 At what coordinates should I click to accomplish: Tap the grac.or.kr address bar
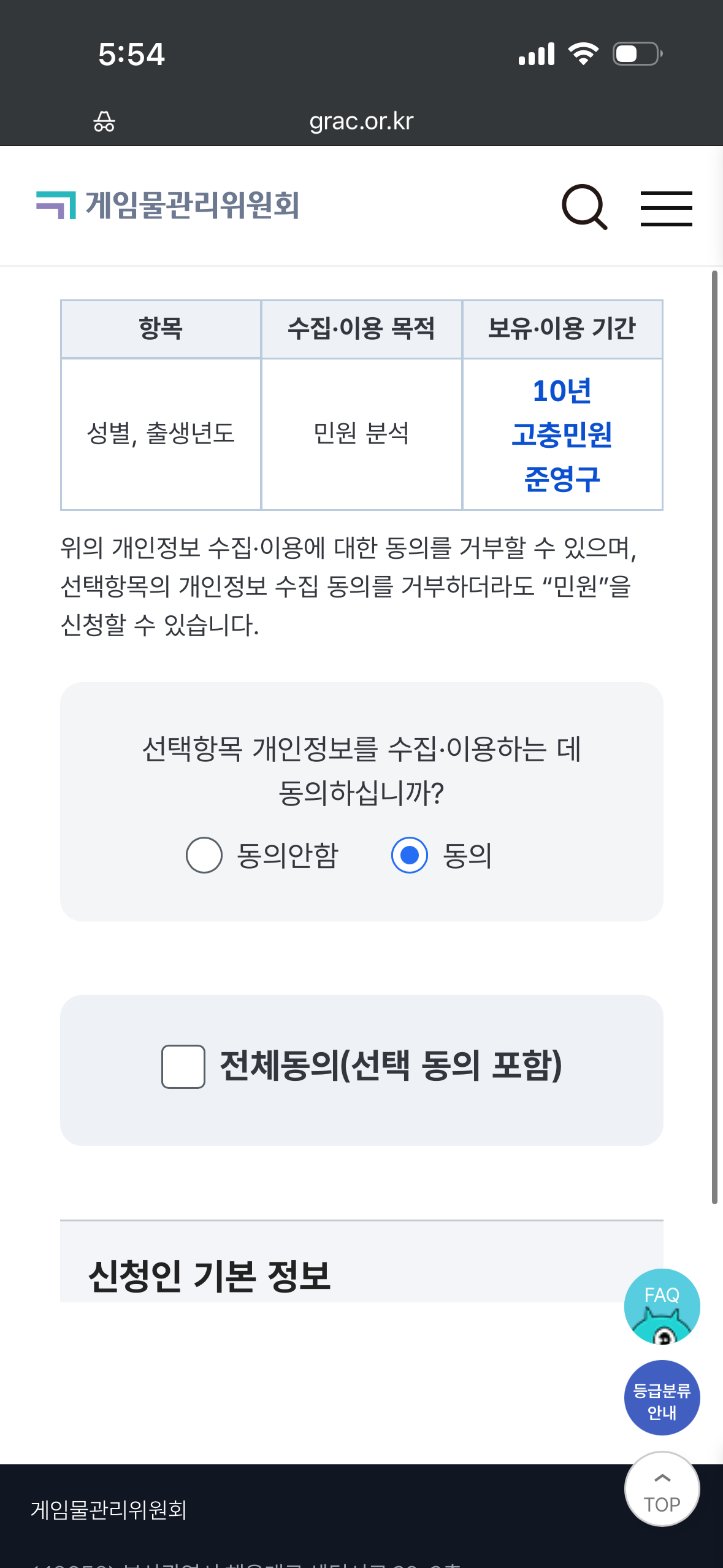click(x=361, y=121)
